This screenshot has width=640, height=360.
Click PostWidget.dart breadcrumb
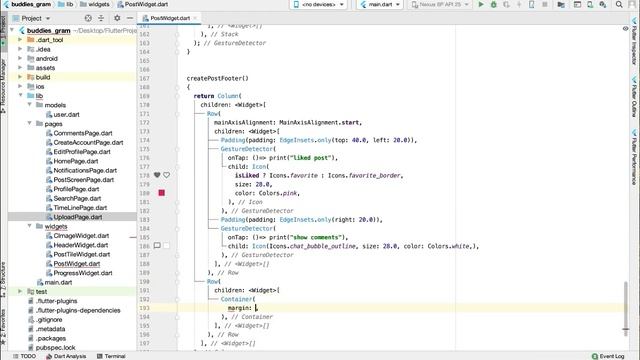(142, 4)
